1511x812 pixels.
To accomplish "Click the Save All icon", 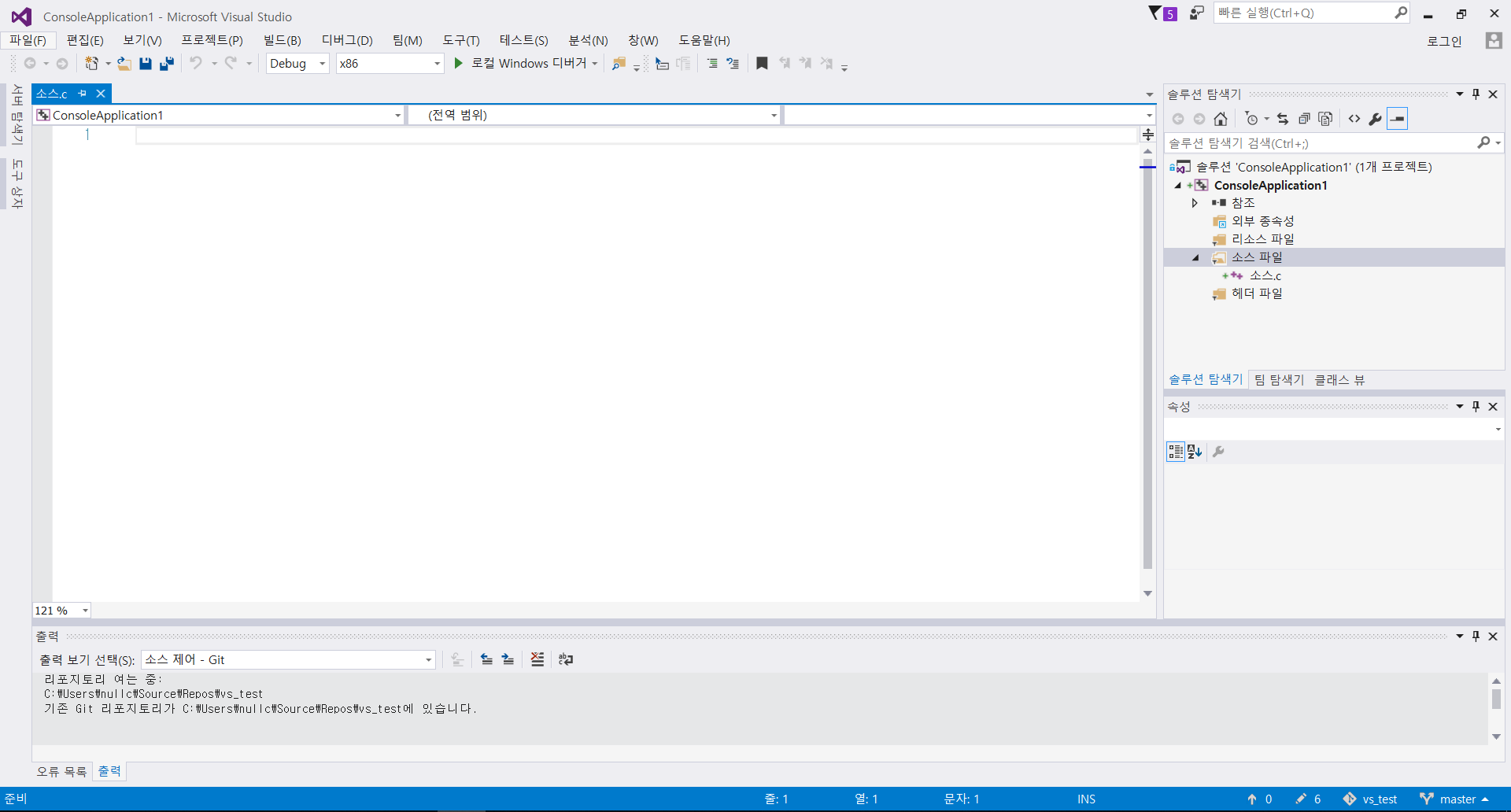I will (x=166, y=64).
